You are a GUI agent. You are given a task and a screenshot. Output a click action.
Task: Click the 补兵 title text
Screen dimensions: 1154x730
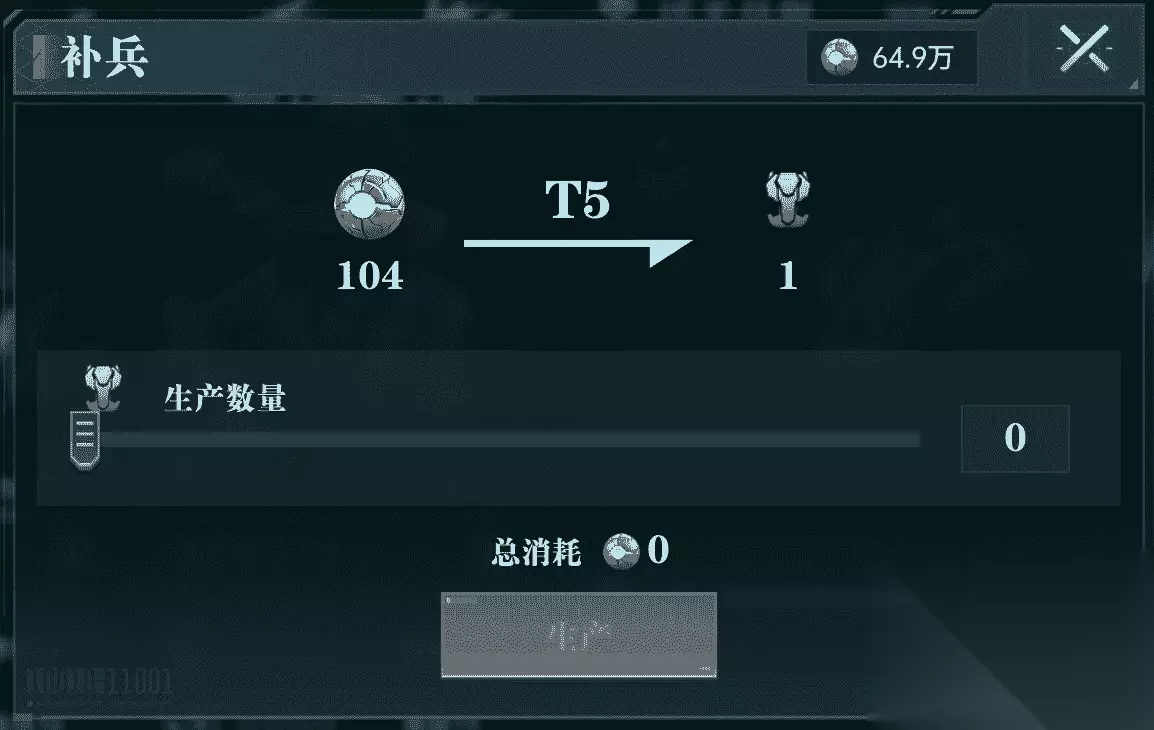[x=104, y=57]
